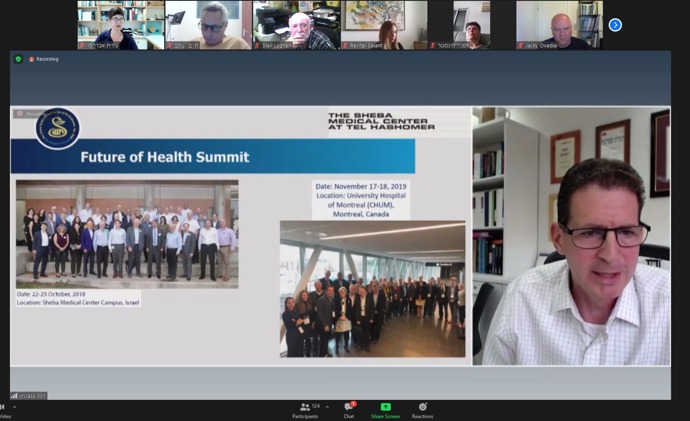This screenshot has width=690, height=421.
Task: Click the green Share Screen button
Action: click(x=385, y=409)
